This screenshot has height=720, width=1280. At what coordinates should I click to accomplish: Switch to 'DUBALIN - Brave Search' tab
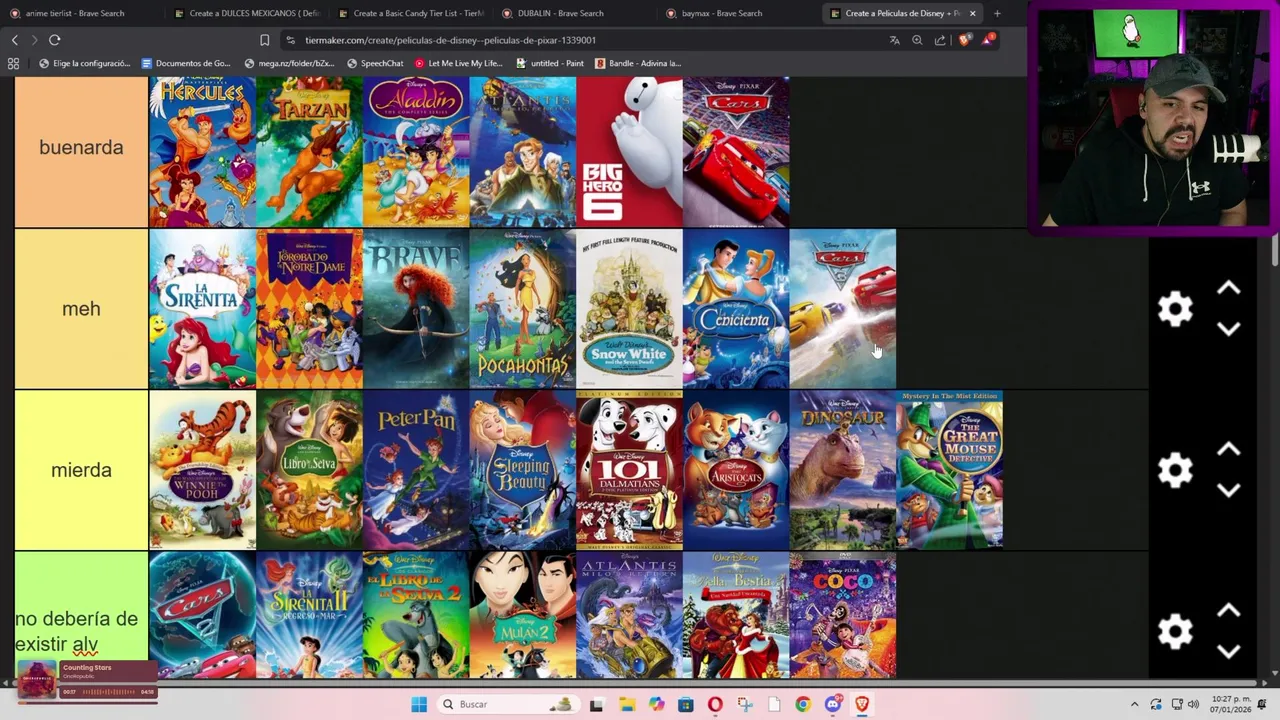[x=560, y=13]
